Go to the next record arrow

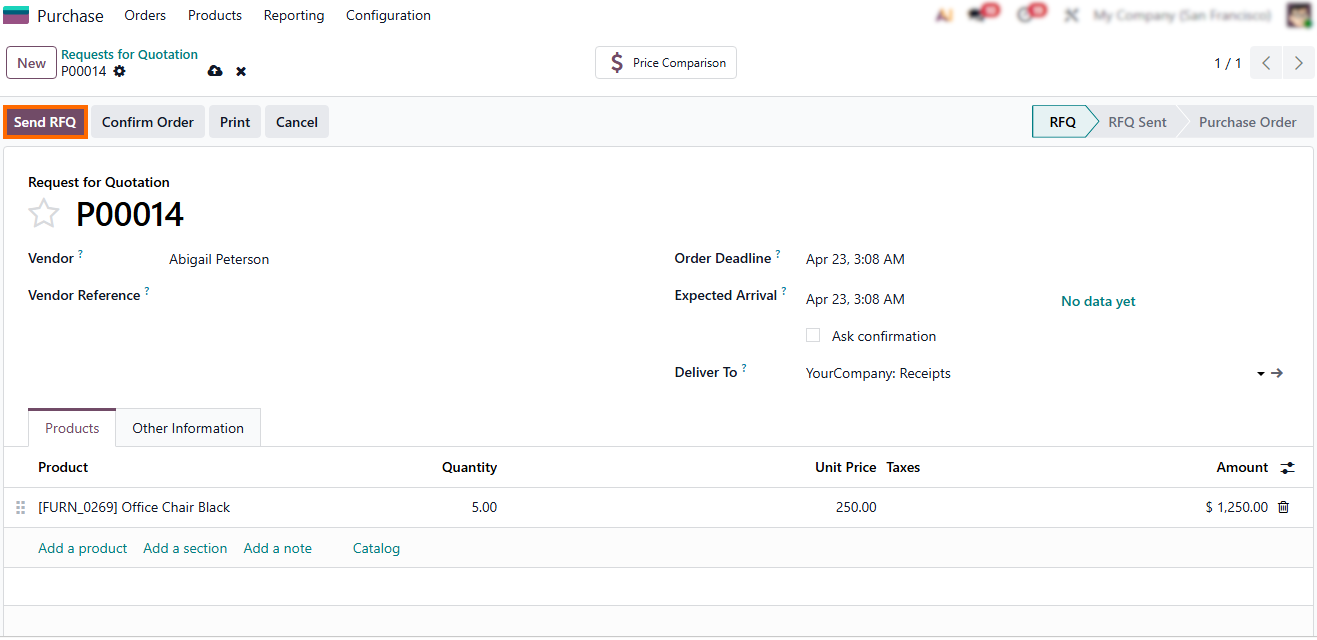click(1298, 63)
